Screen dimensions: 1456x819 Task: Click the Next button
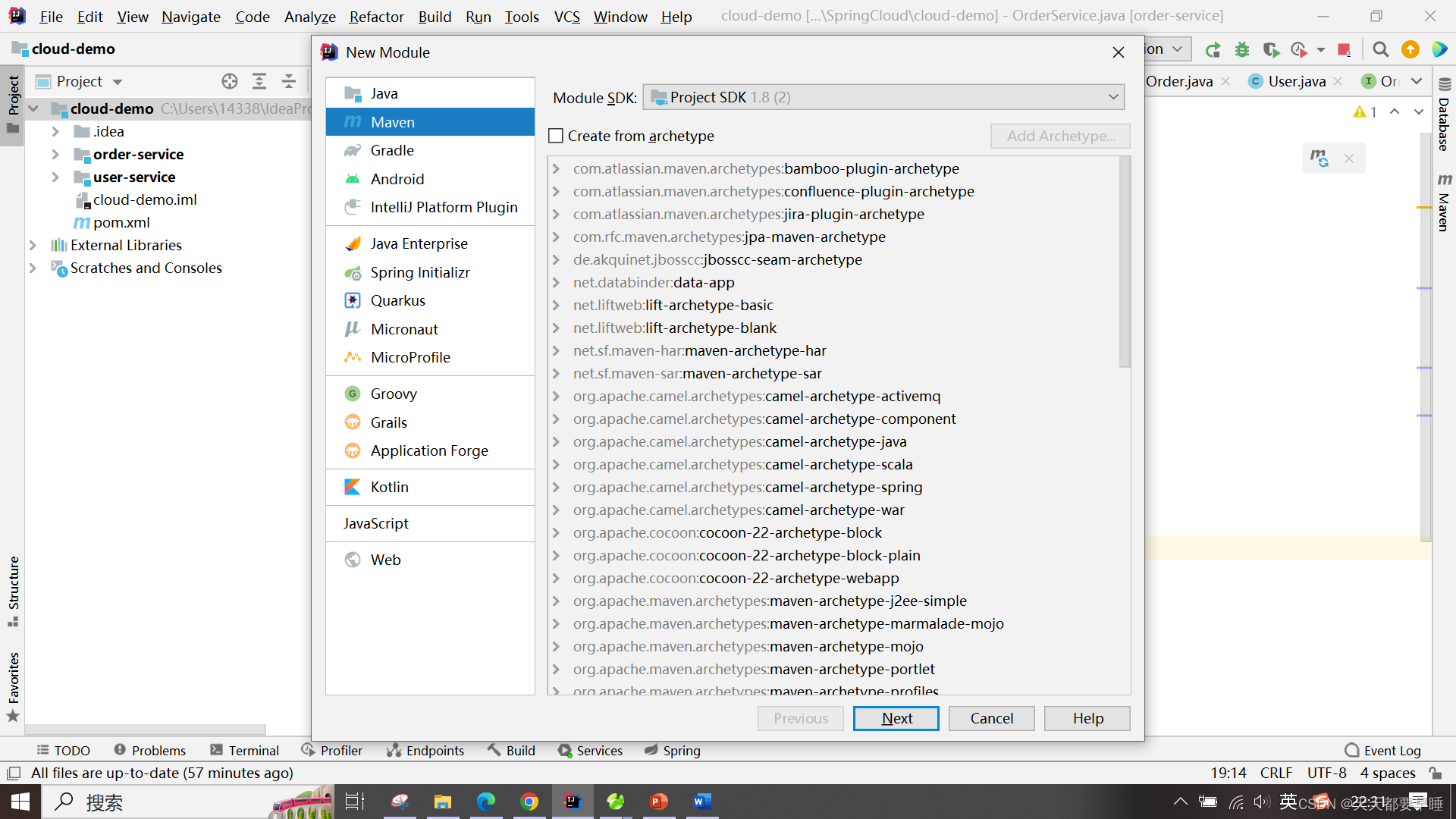pyautogui.click(x=896, y=718)
